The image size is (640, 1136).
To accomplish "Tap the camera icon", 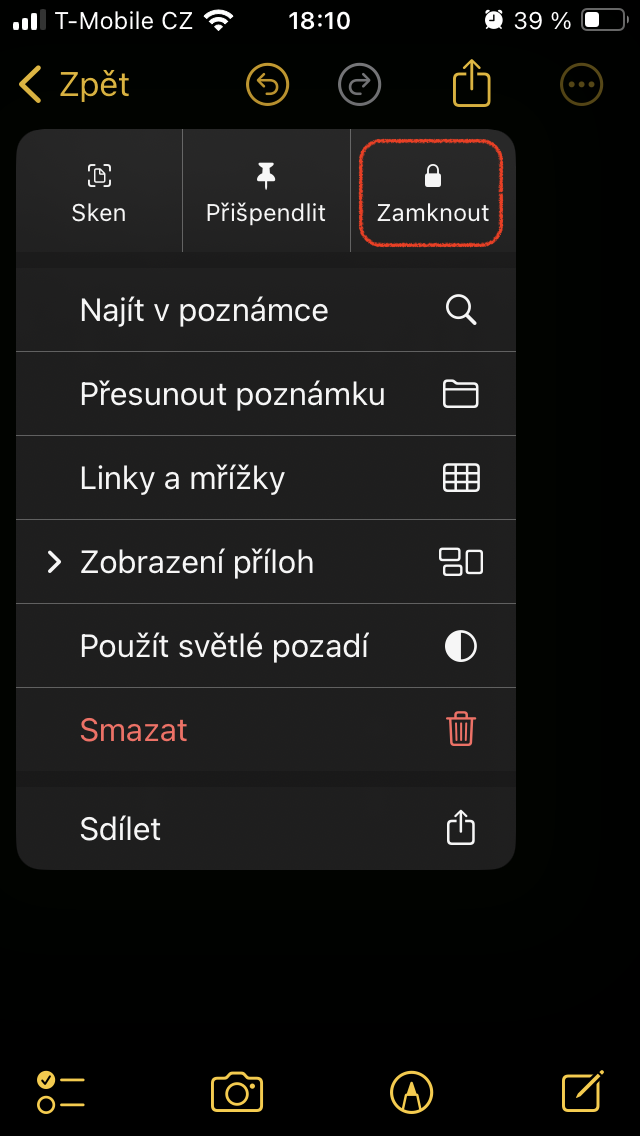I will 237,1092.
